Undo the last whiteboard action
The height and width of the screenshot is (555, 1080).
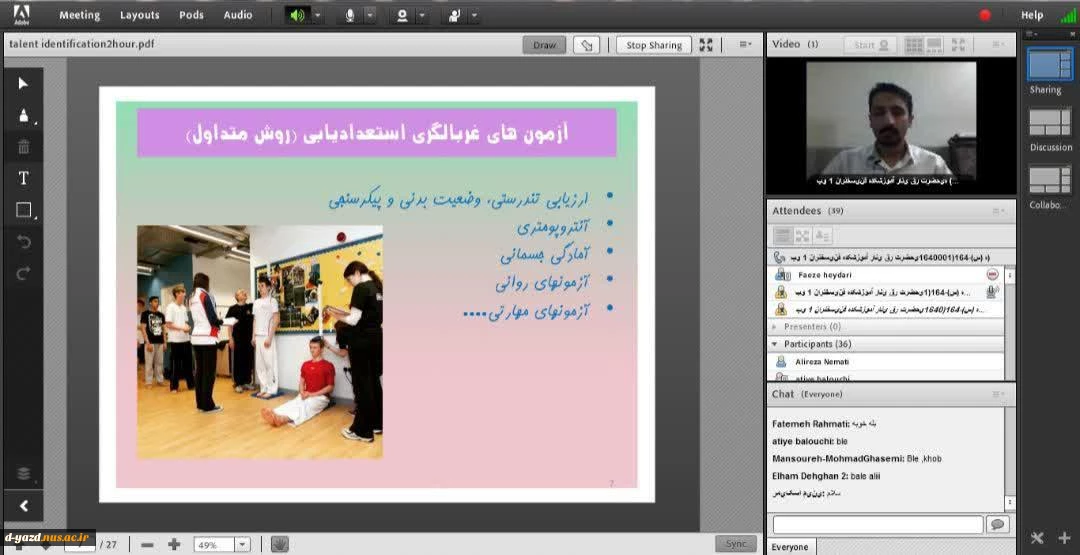[23, 242]
